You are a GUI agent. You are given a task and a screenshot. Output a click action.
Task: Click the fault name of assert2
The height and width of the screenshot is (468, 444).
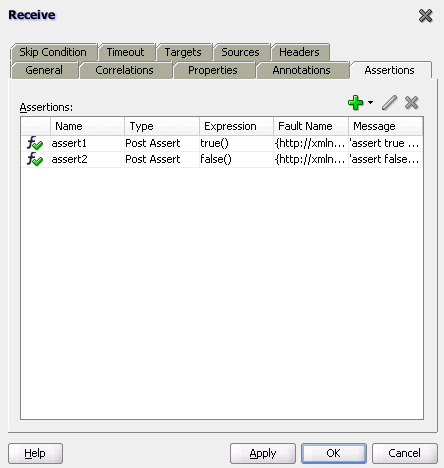(x=311, y=159)
